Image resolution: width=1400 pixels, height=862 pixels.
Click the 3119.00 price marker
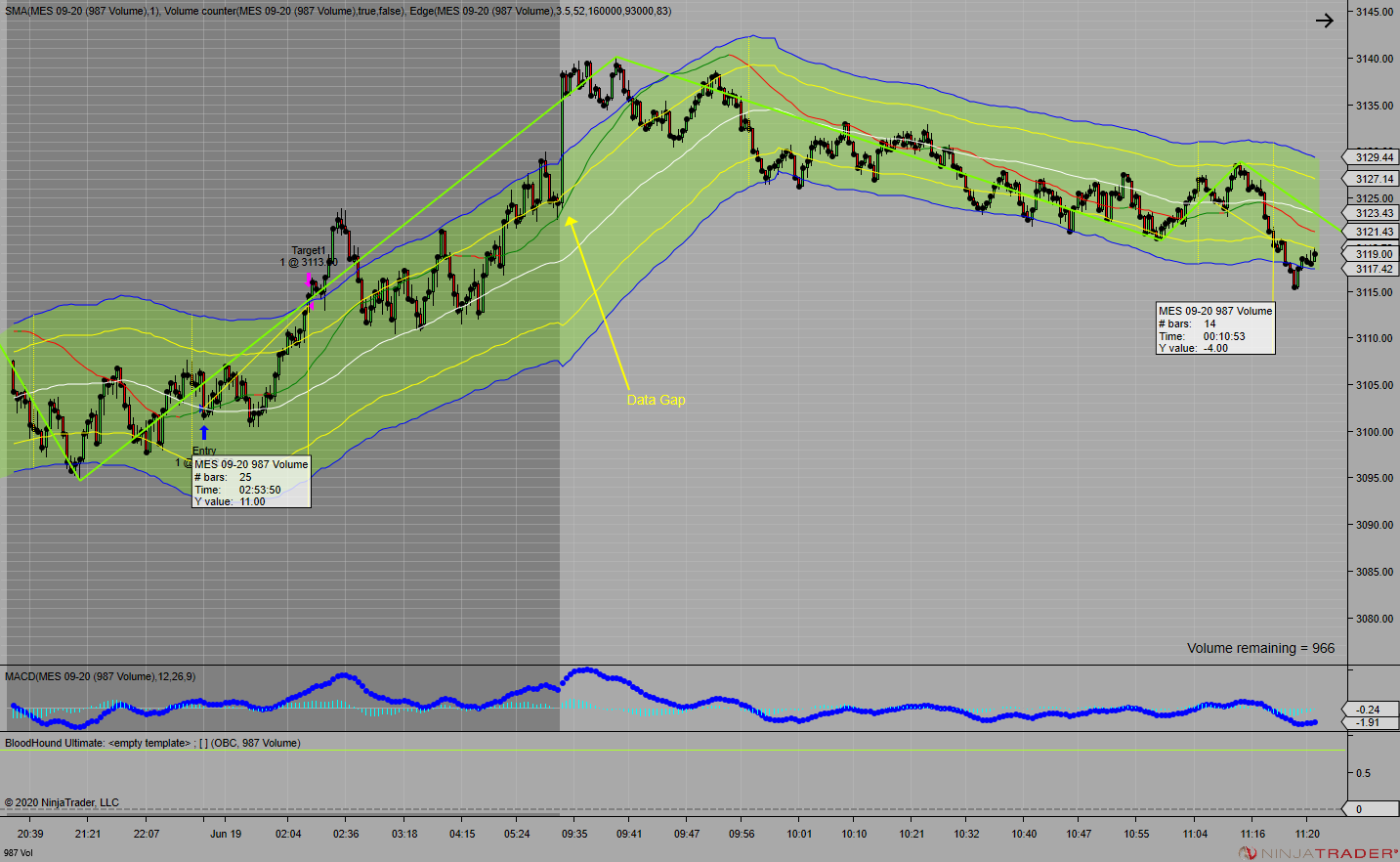[x=1373, y=254]
